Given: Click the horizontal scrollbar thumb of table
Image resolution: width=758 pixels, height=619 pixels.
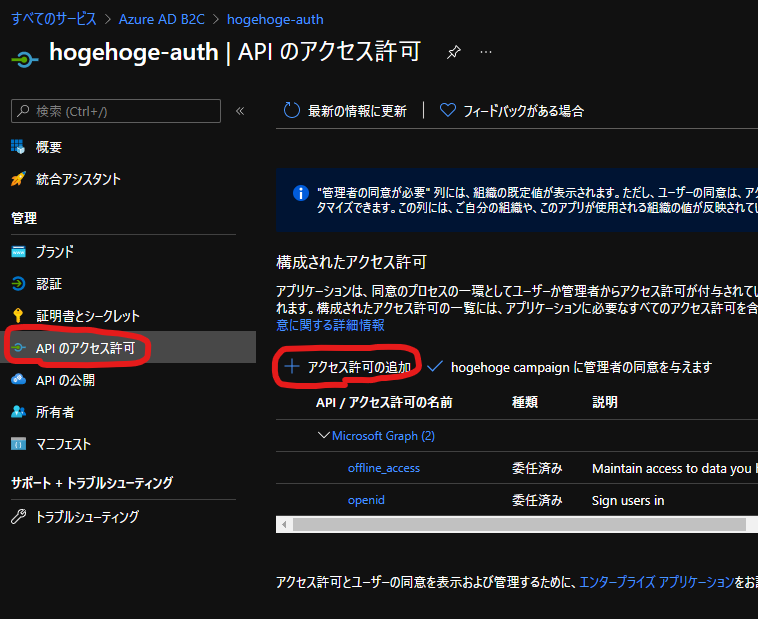Looking at the screenshot, I should (520, 524).
